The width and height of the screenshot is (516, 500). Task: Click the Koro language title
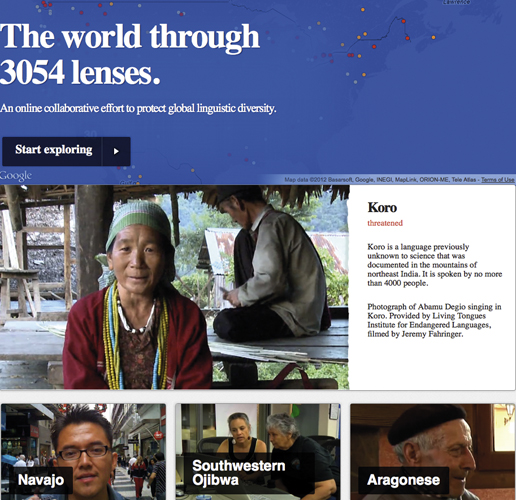coord(382,208)
